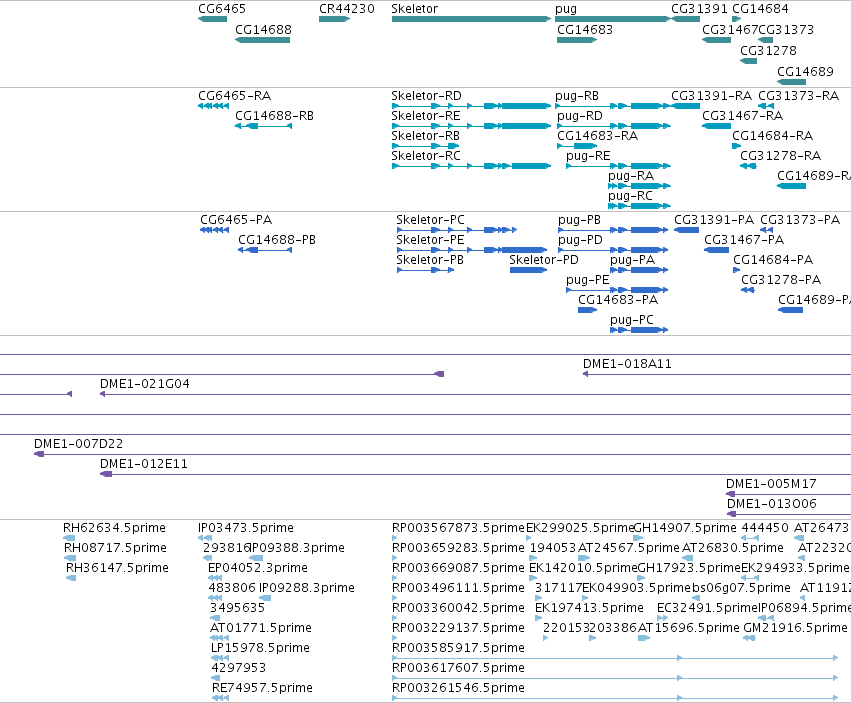Image resolution: width=851 pixels, height=703 pixels.
Task: Click the EK197413.5prime EST label
Action: tap(589, 609)
